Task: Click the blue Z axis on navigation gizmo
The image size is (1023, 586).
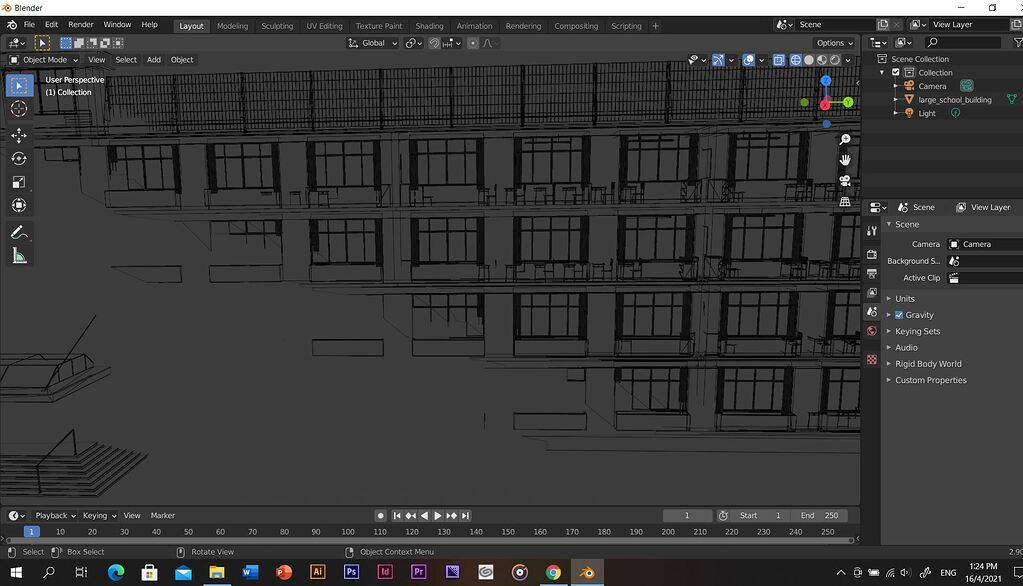Action: 826,81
